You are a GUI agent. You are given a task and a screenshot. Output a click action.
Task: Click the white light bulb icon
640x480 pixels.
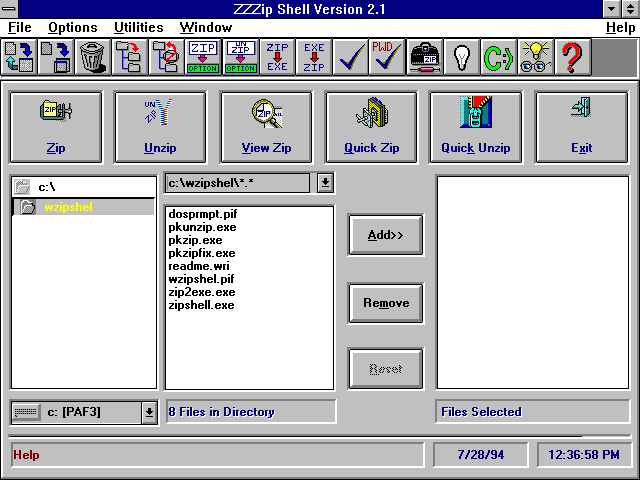coord(462,57)
